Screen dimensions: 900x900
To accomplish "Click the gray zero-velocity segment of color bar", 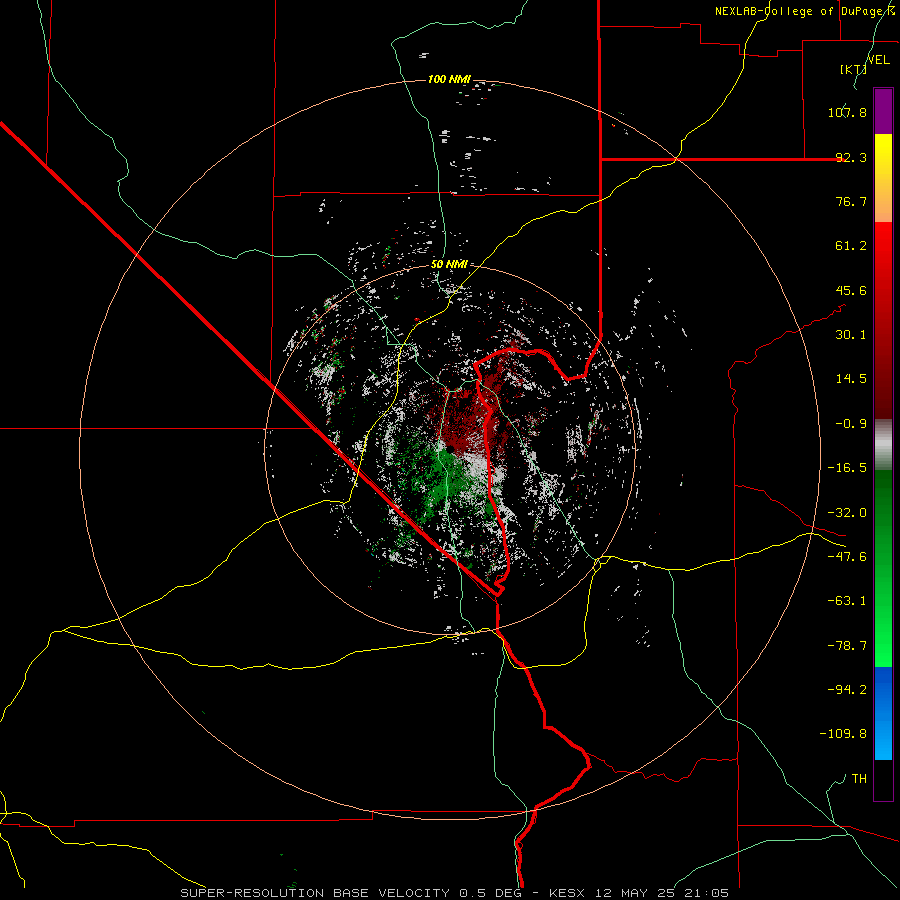I will click(883, 445).
